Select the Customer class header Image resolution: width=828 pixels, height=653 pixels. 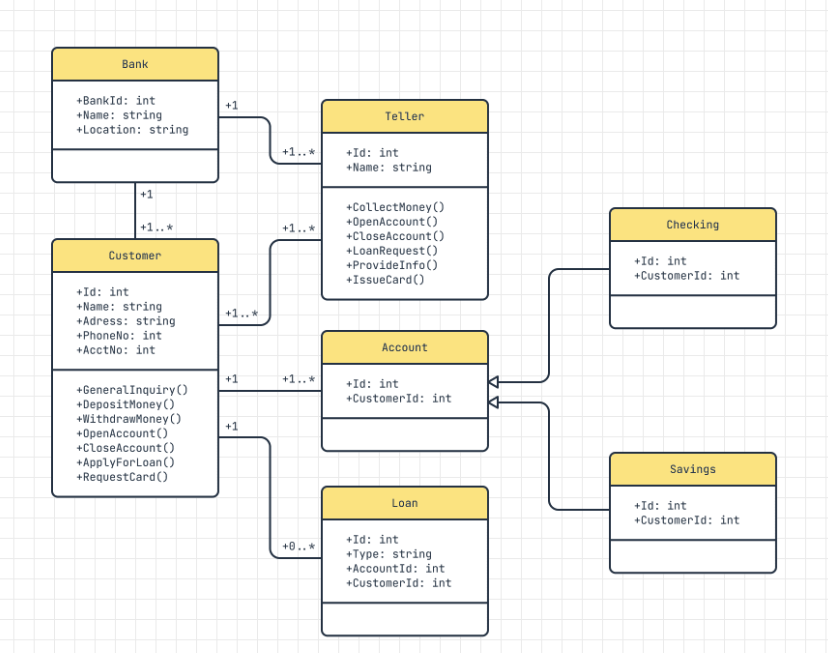pyautogui.click(x=134, y=256)
